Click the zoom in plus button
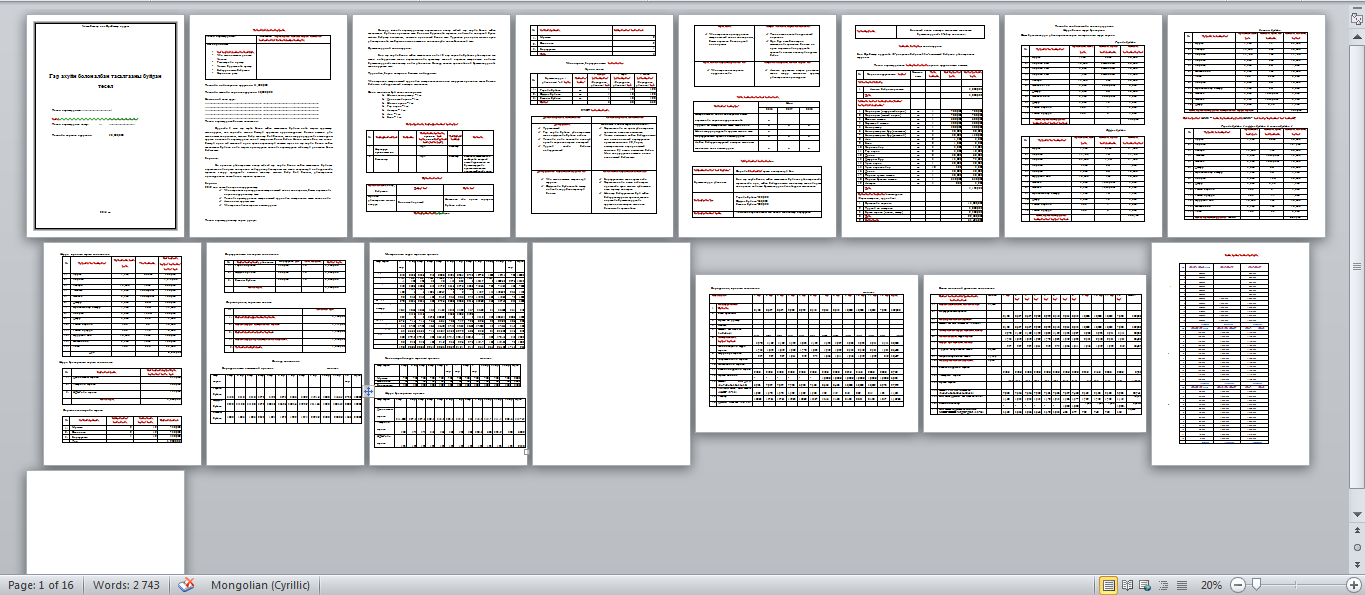Screen dimensions: 1365x595 1353,585
